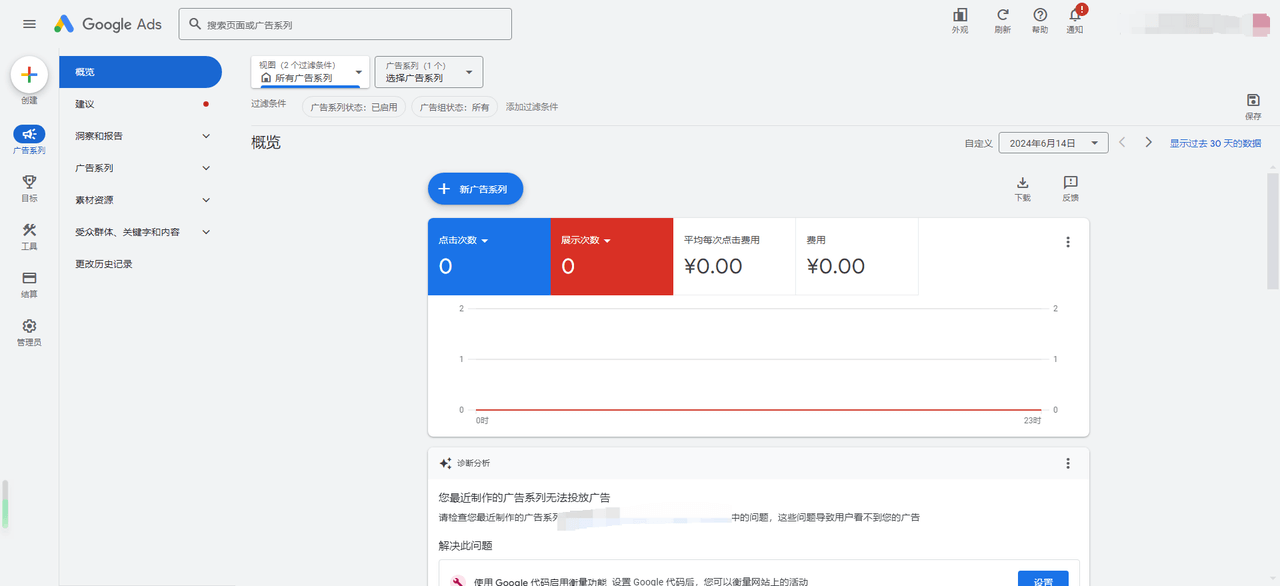Select the 平均每次点击费用 metric tile

tap(734, 257)
